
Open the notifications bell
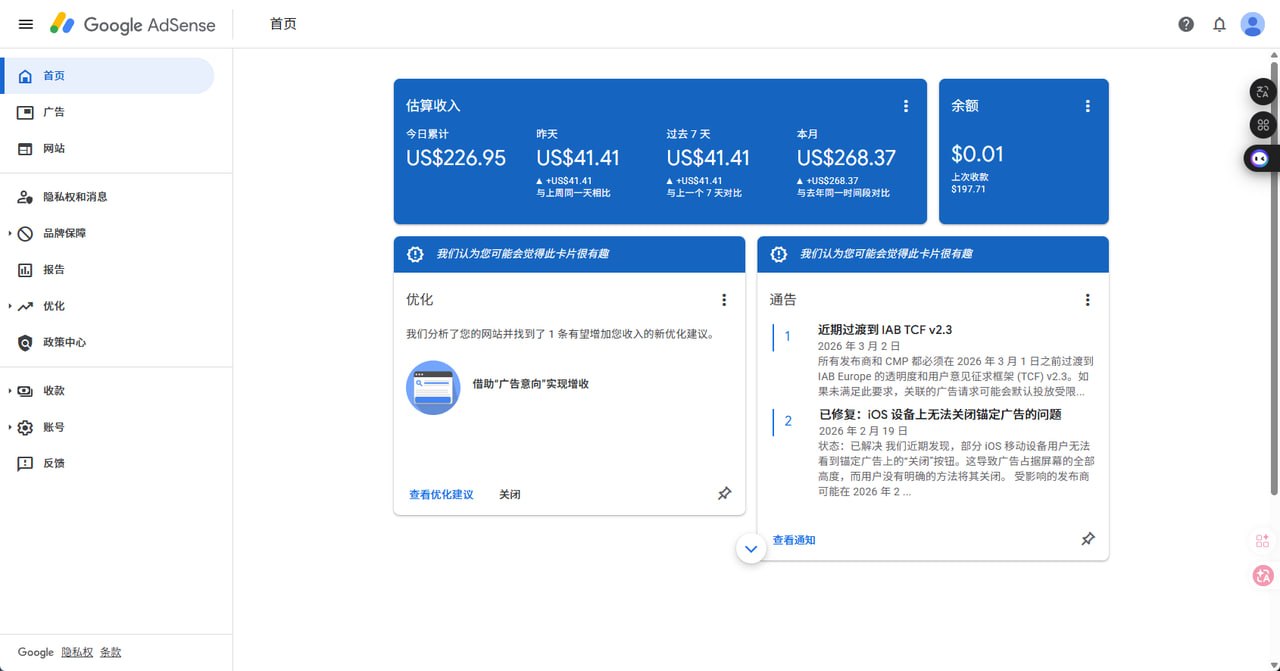pos(1219,24)
